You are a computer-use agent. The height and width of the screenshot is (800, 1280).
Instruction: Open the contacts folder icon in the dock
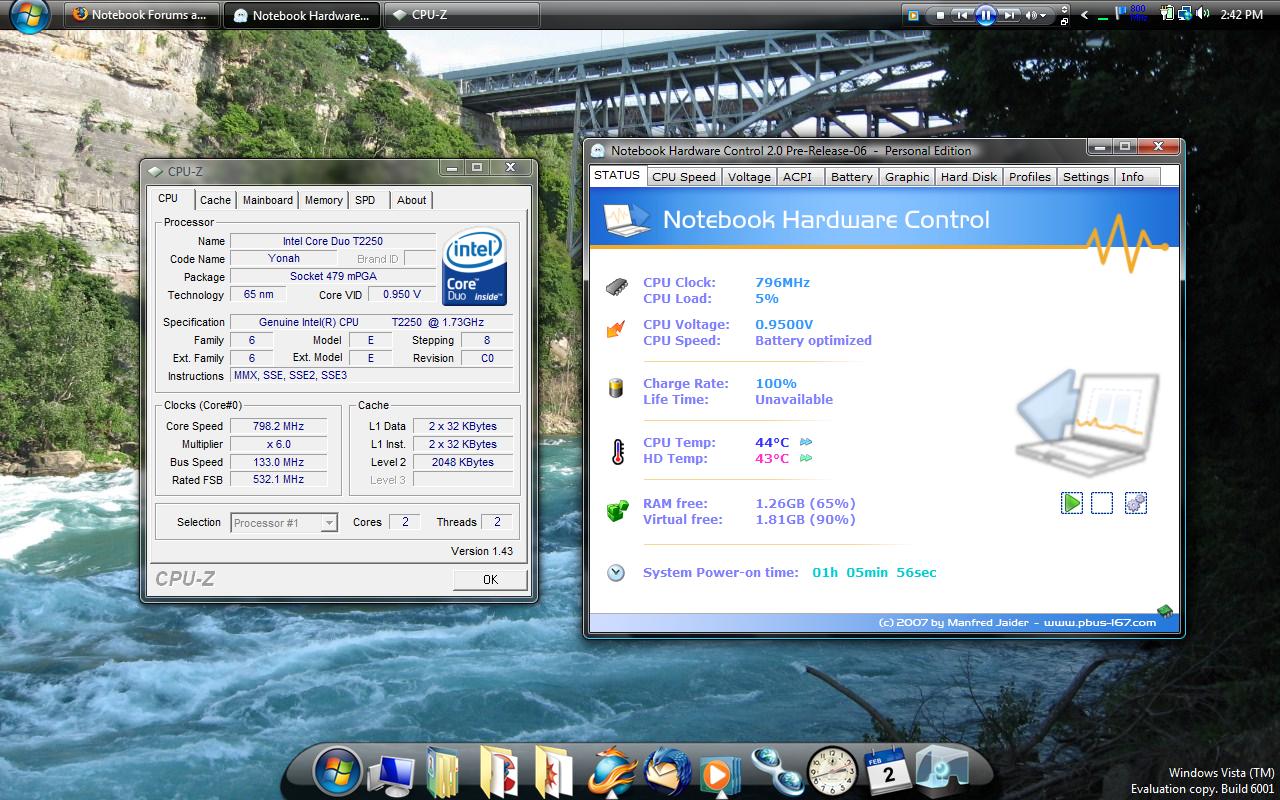[x=443, y=772]
